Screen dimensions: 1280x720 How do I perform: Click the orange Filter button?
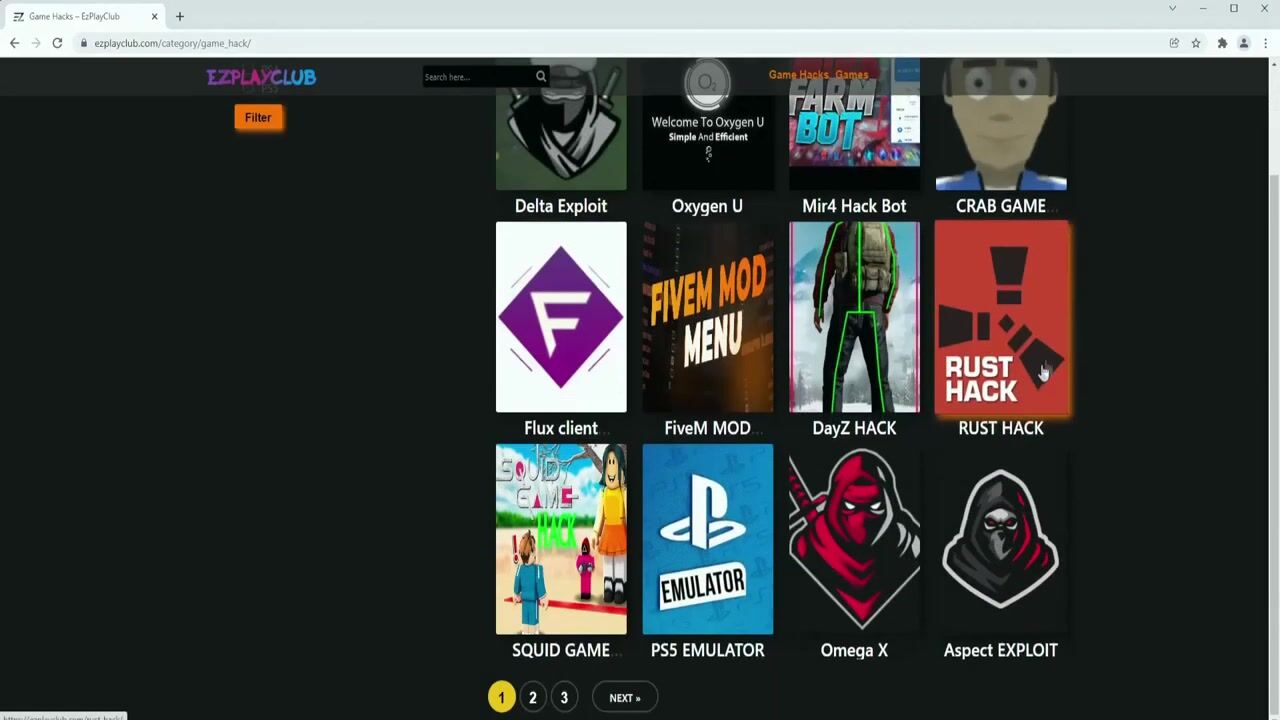(258, 118)
